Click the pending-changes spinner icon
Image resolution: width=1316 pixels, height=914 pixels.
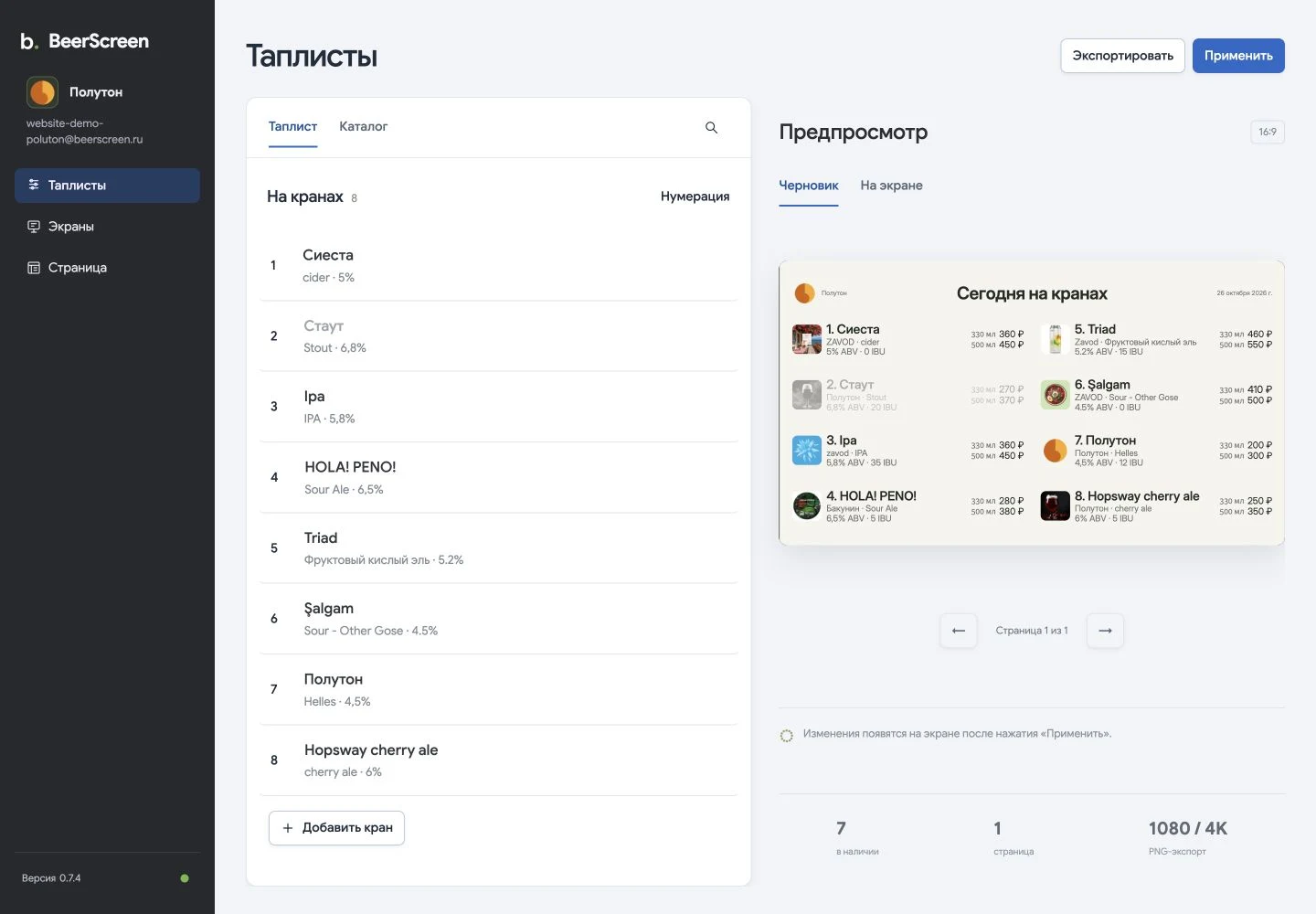pyautogui.click(x=786, y=736)
